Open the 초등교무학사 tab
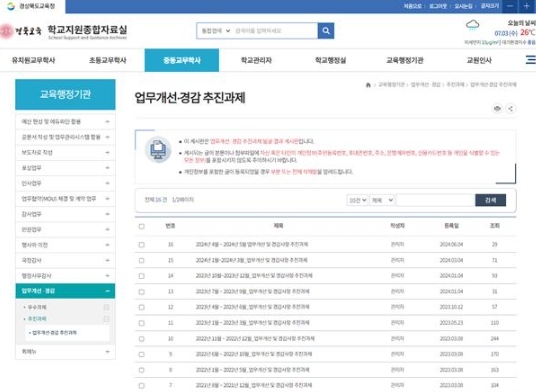 (108, 60)
